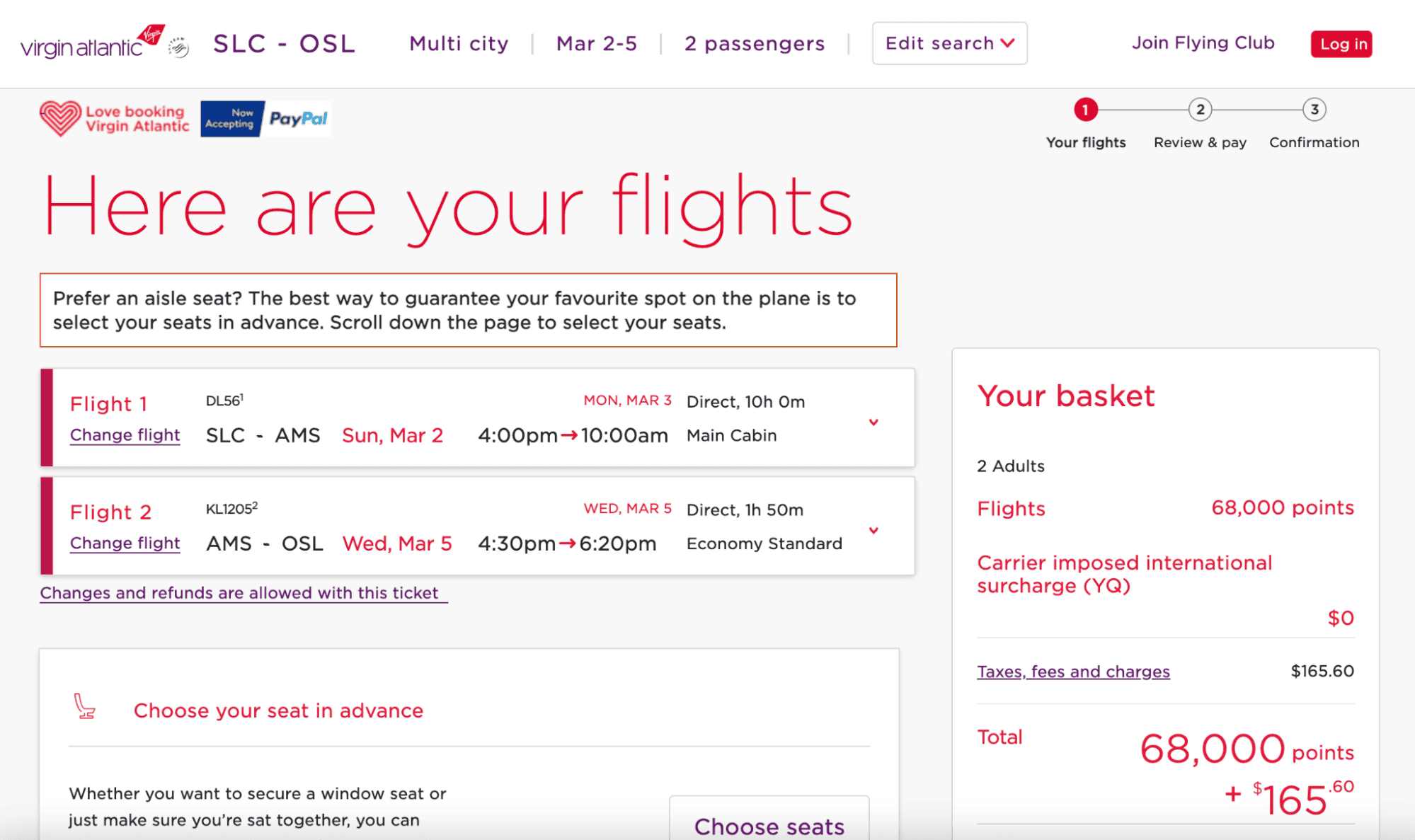This screenshot has width=1415, height=840.
Task: Open Taxes, fees and charges link
Action: (x=1073, y=672)
